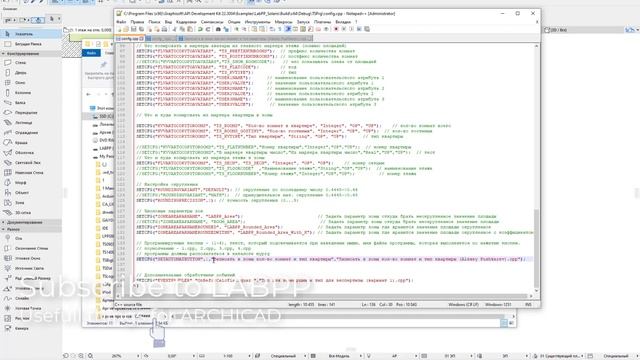Select the Сплайн (Spline) tool
Image resolution: width=640 pixels, height=360 pixels.
(31, 298)
